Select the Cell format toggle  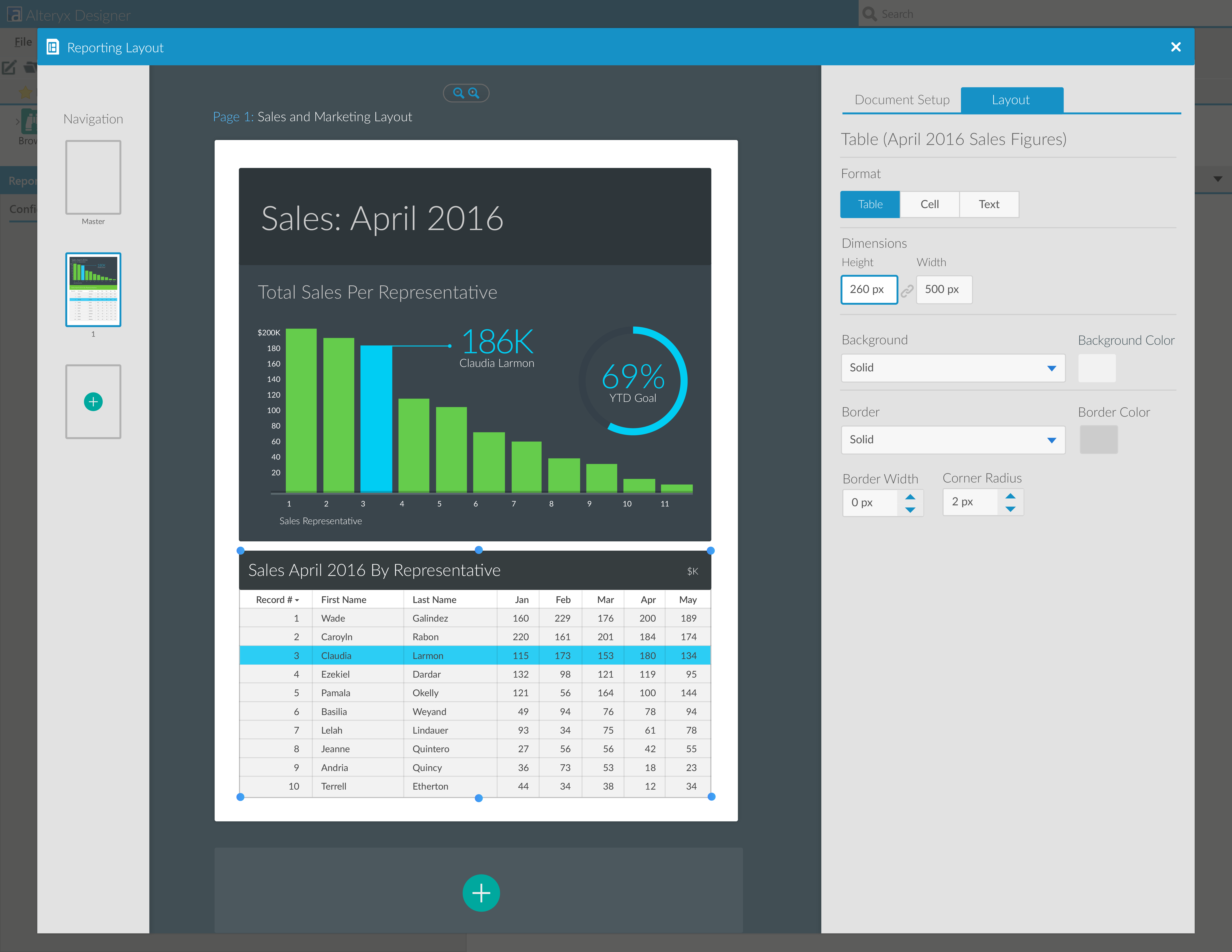(929, 204)
